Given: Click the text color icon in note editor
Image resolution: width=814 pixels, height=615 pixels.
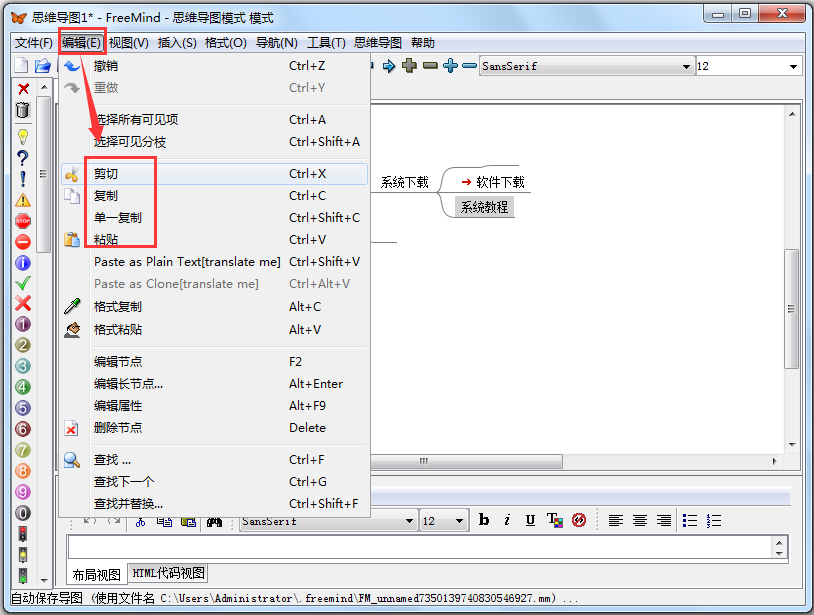Looking at the screenshot, I should 554,520.
